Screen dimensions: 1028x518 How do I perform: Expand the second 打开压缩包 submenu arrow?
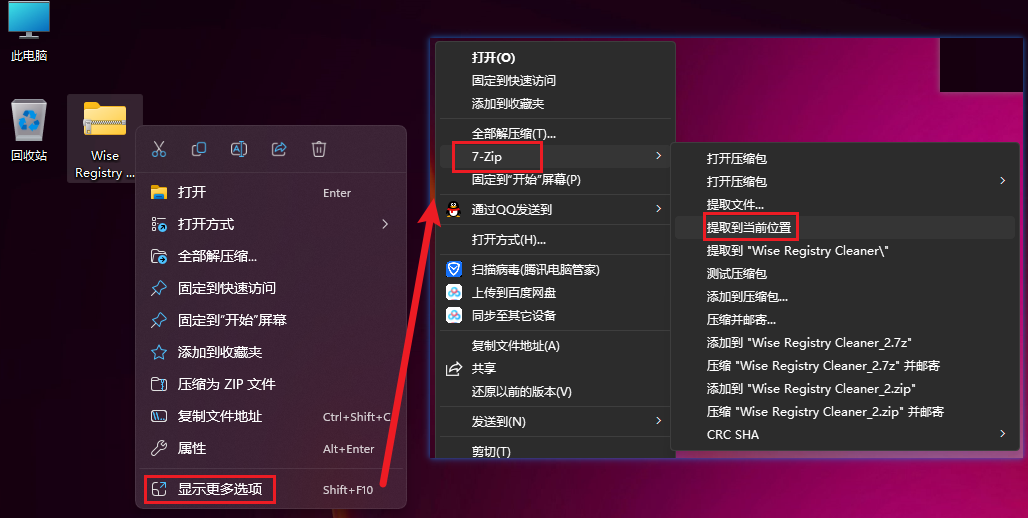tap(1002, 180)
